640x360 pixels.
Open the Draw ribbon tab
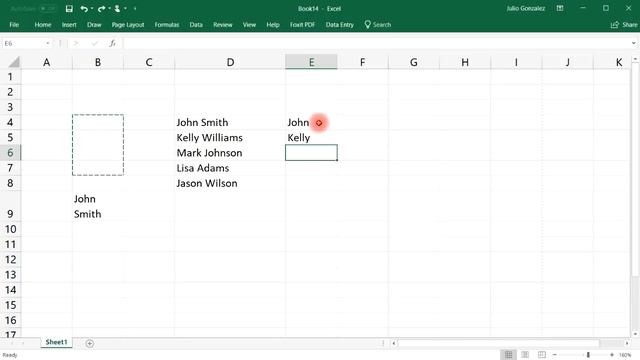pos(94,24)
